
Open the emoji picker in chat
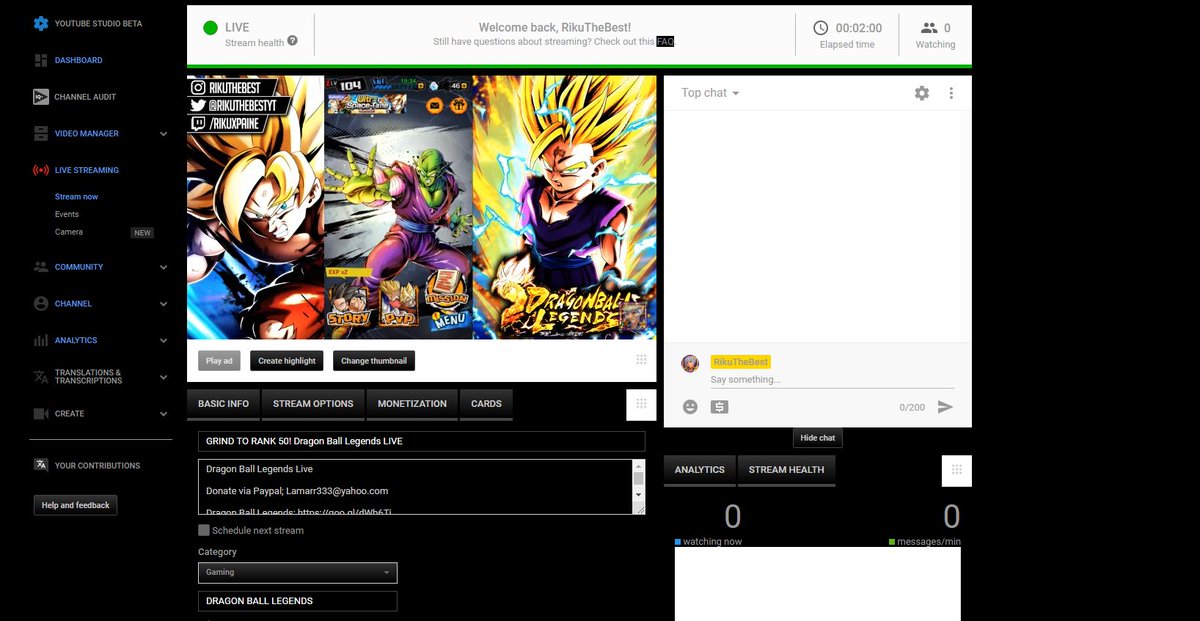690,407
